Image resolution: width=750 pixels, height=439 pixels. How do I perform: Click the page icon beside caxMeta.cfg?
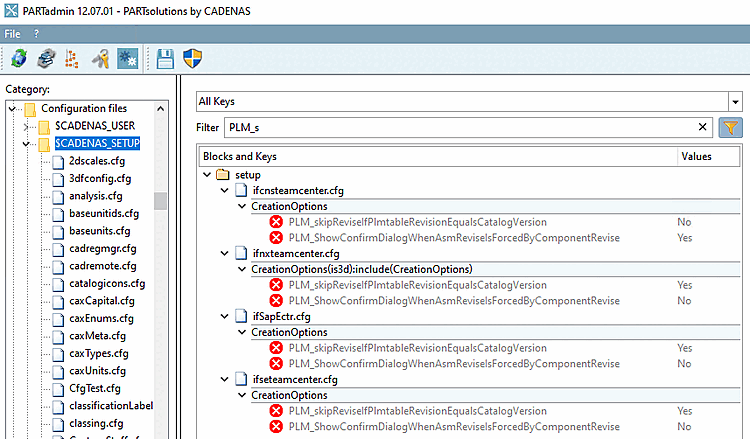[x=58, y=337]
